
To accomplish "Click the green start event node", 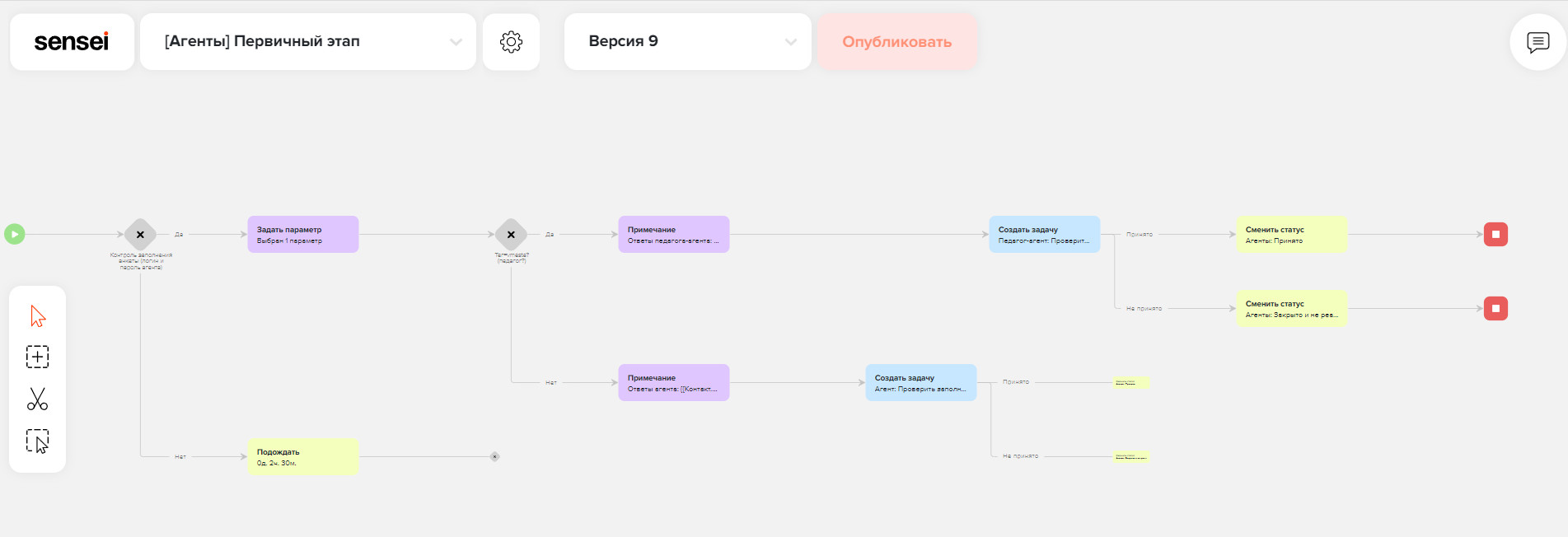I will point(15,235).
